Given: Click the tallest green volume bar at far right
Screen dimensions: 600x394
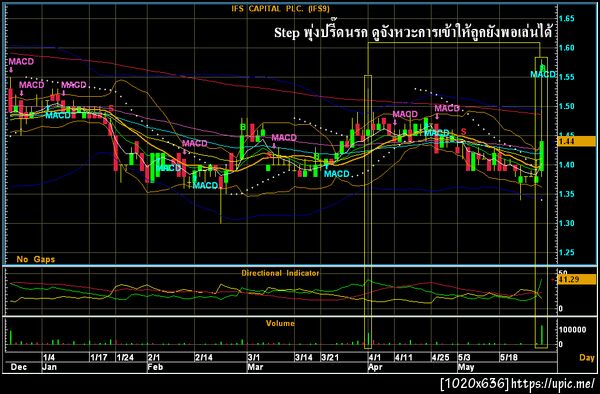Looking at the screenshot, I should click(x=542, y=335).
